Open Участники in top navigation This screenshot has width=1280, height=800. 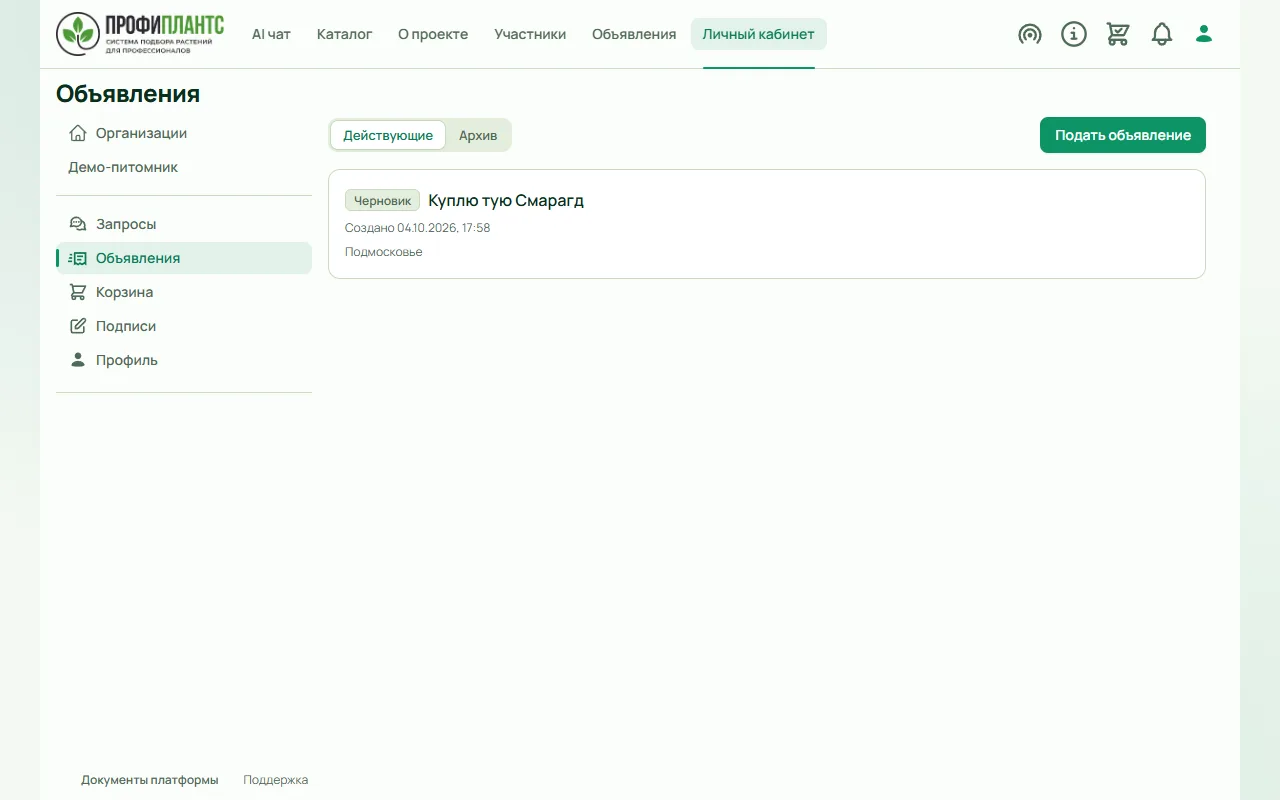530,34
